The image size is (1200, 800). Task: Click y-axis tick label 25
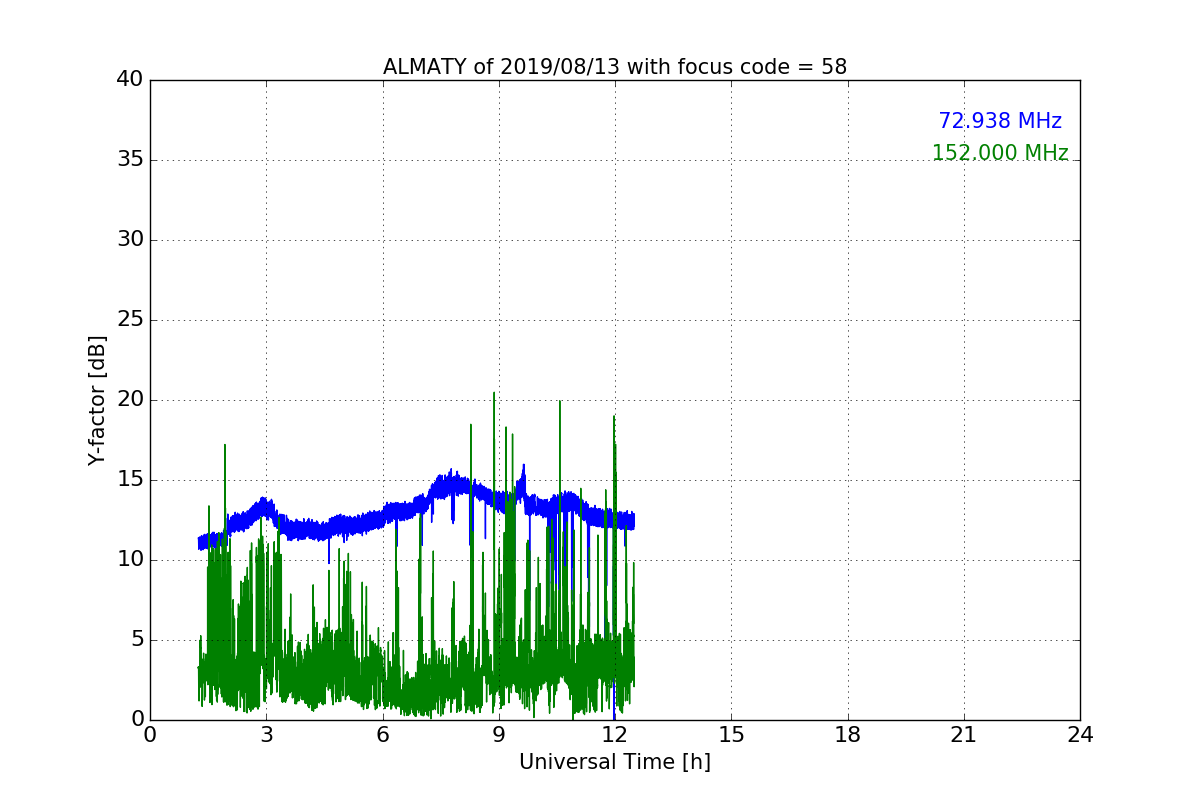coord(130,320)
